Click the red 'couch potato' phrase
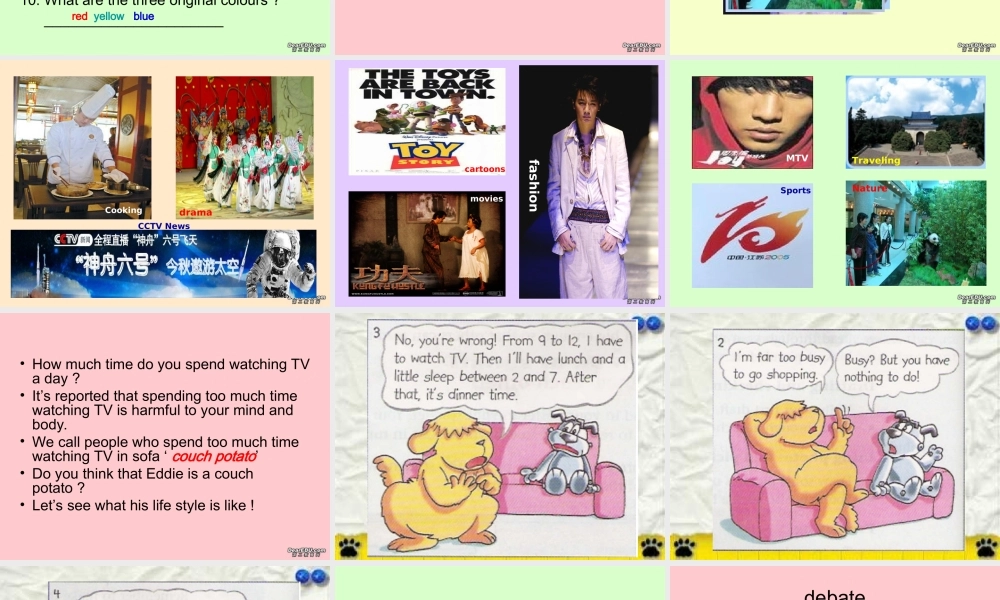Image resolution: width=1000 pixels, height=600 pixels. click(214, 457)
